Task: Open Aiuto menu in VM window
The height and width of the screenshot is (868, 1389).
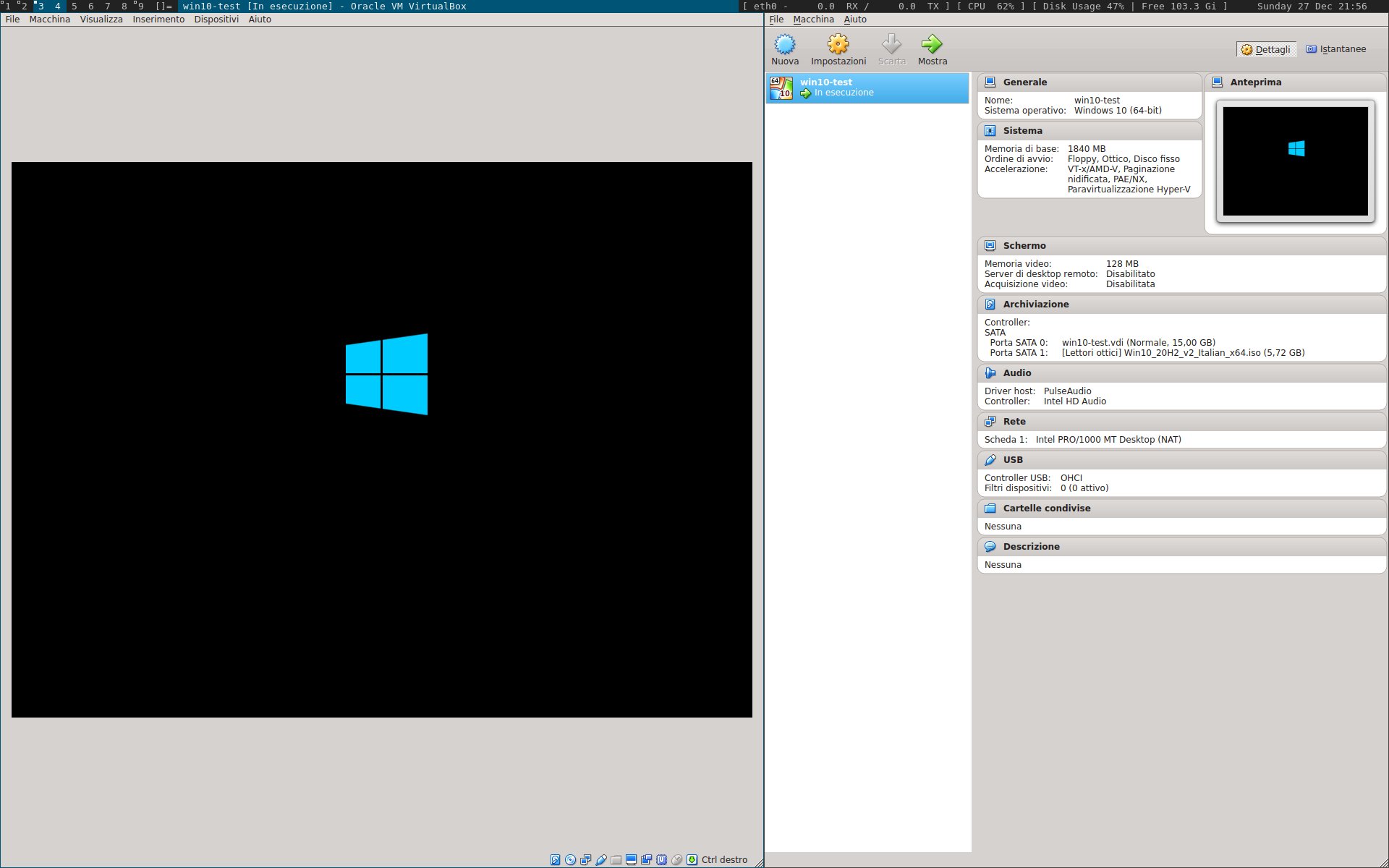Action: click(260, 20)
